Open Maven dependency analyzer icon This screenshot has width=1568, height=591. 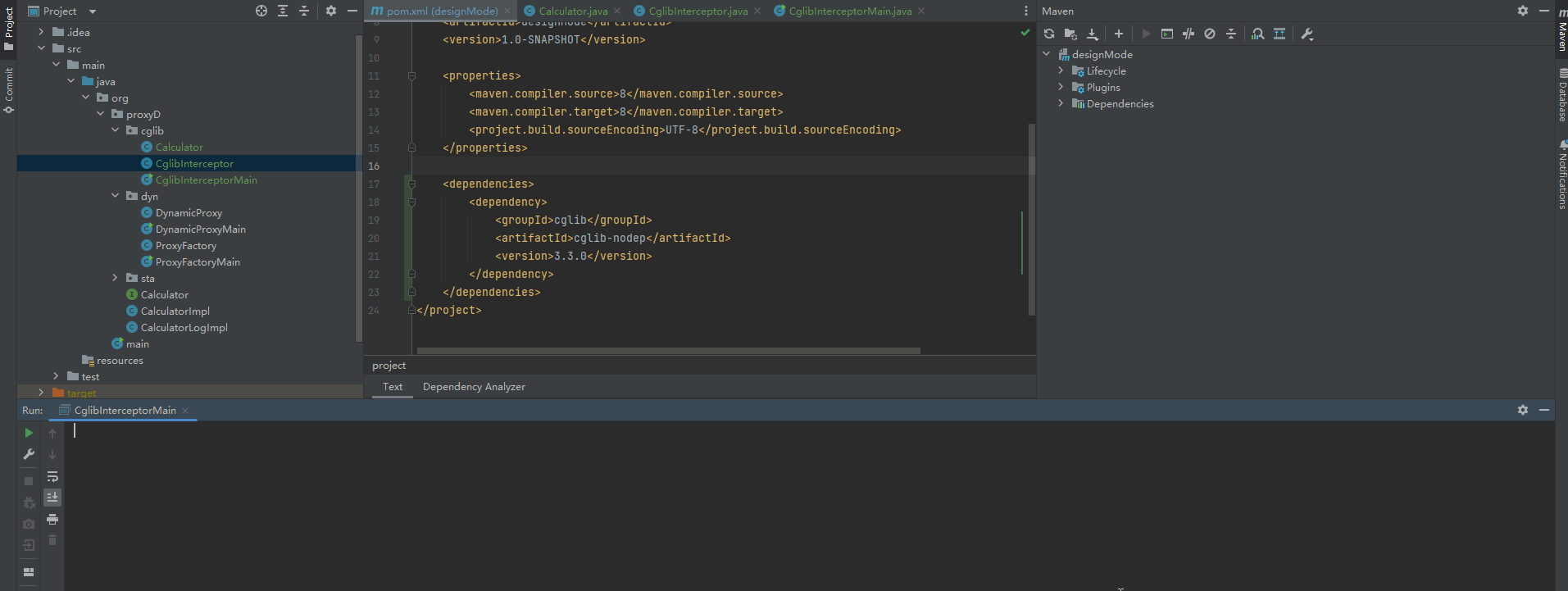click(1258, 34)
